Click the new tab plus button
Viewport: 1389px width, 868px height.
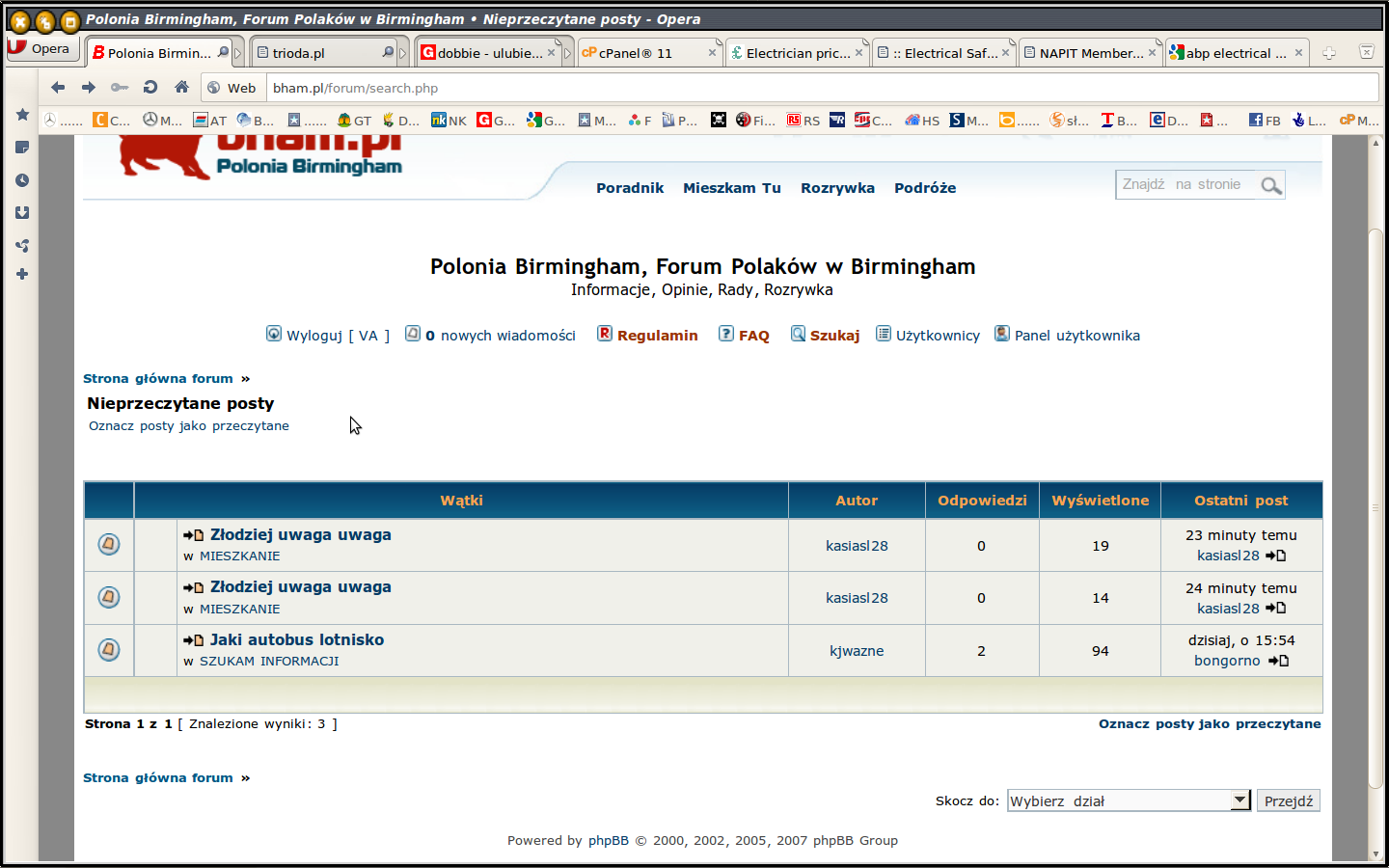point(1329,53)
